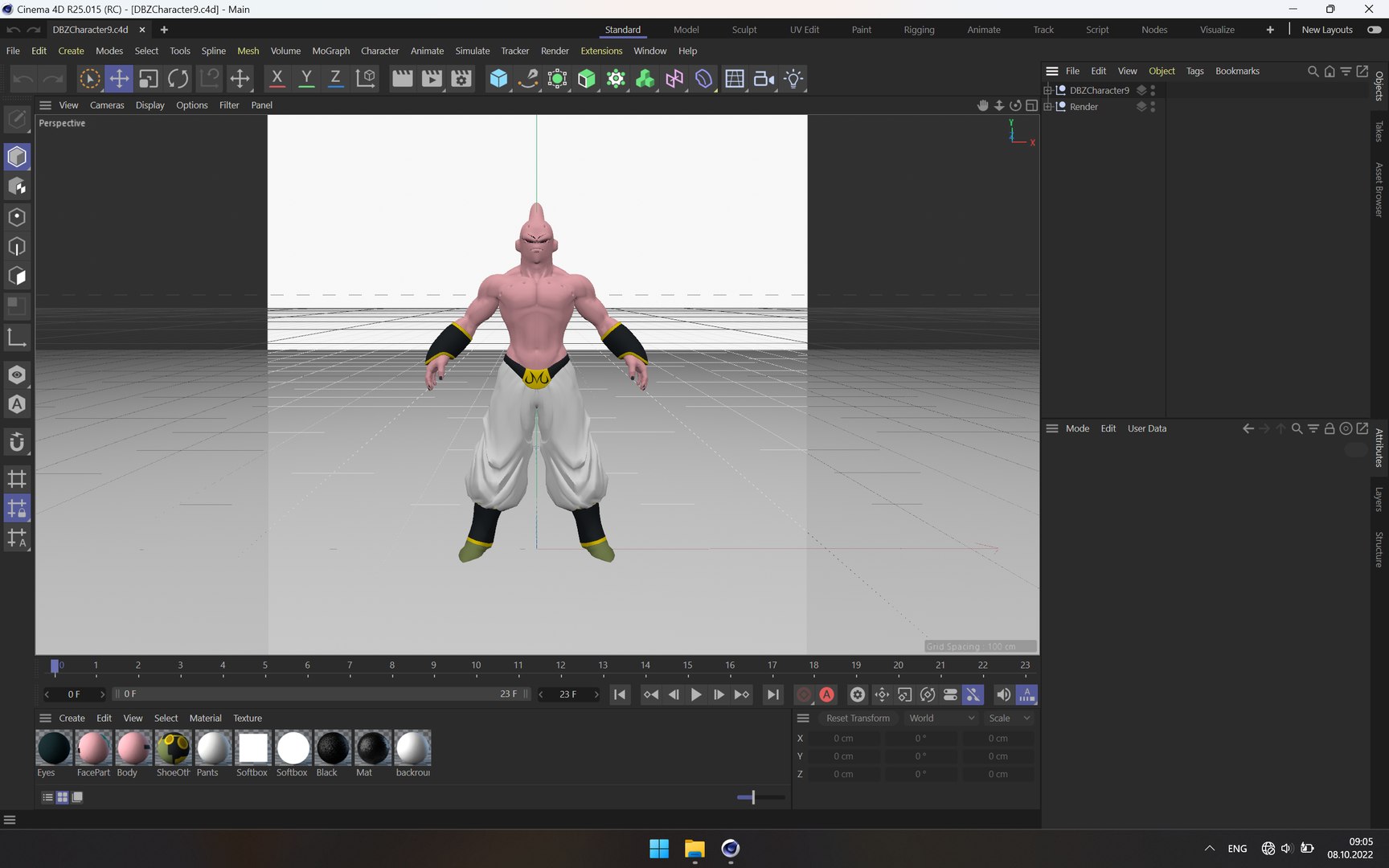This screenshot has width=1389, height=868.
Task: Toggle New Layouts switch
Action: click(x=1375, y=30)
